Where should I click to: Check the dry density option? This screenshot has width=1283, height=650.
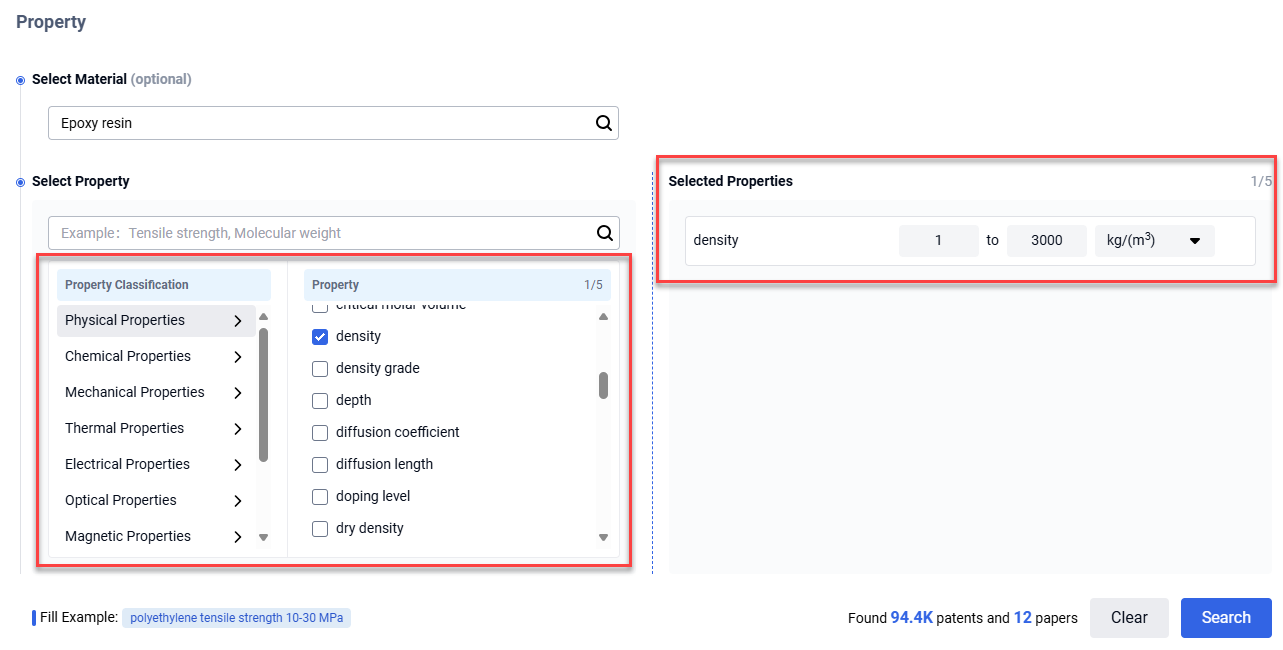click(x=320, y=528)
